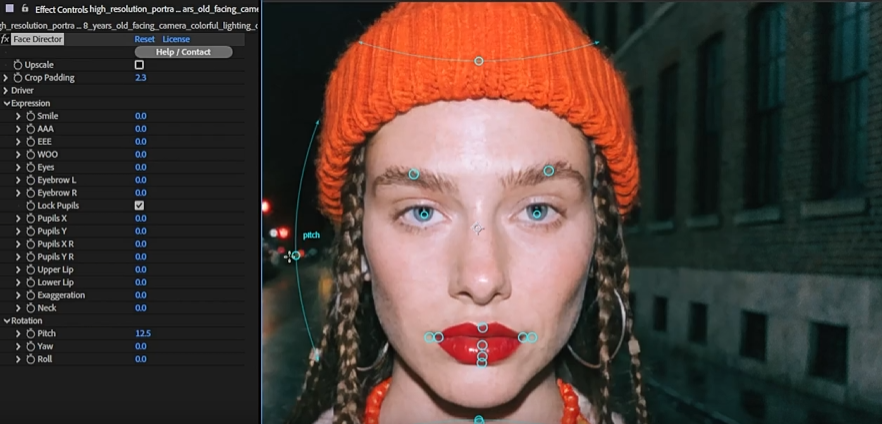
Task: Click the Yaw stopwatch icon
Action: pyautogui.click(x=30, y=346)
